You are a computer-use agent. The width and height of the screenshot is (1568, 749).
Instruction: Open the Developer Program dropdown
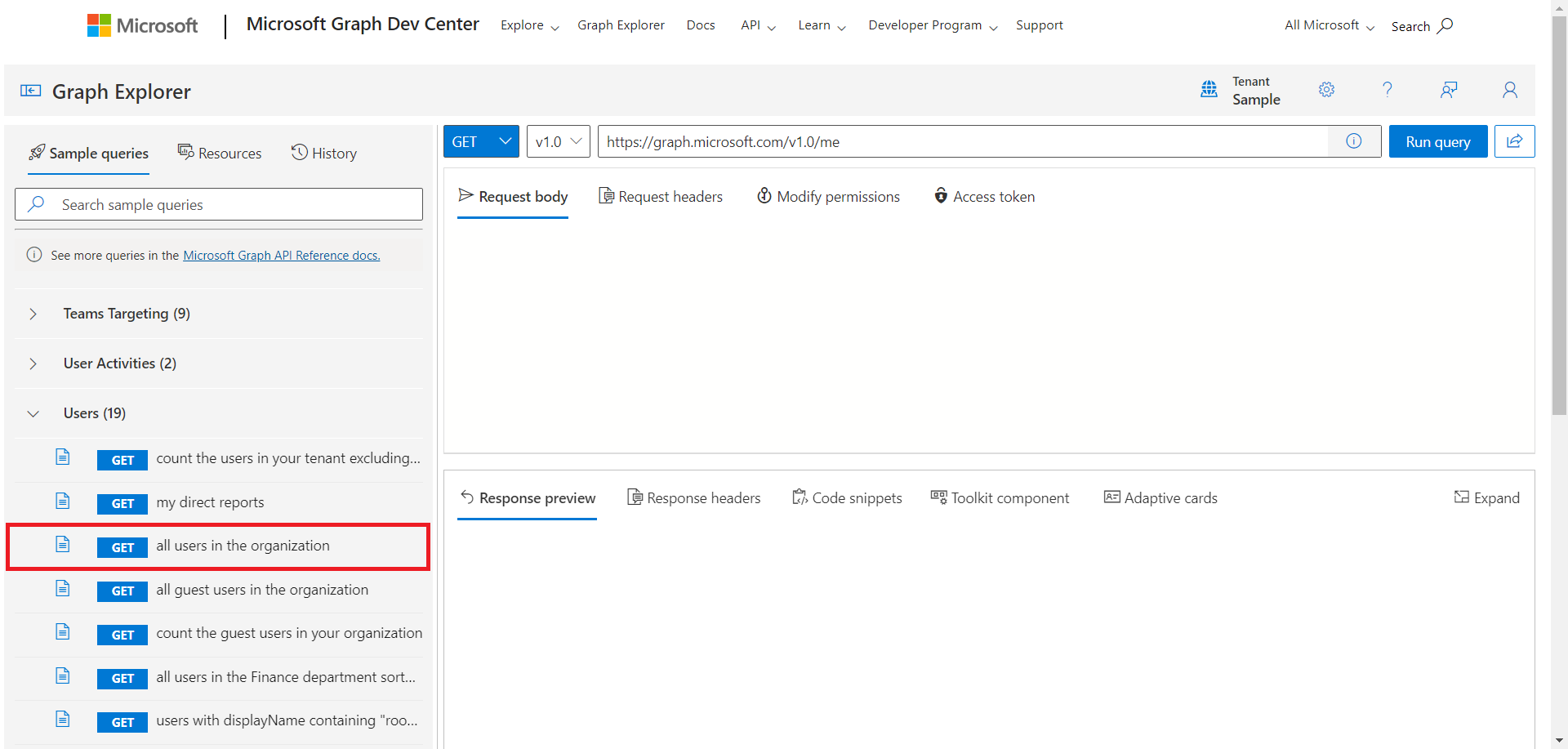point(933,25)
